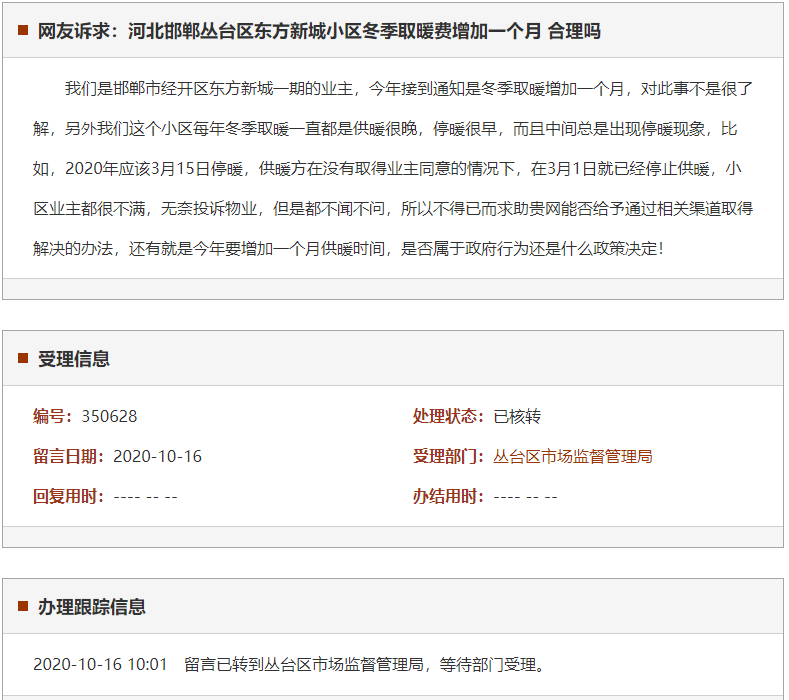Click the red square icon beside 办理跟踪信息
Screen dimensions: 789x700
click(x=23, y=607)
